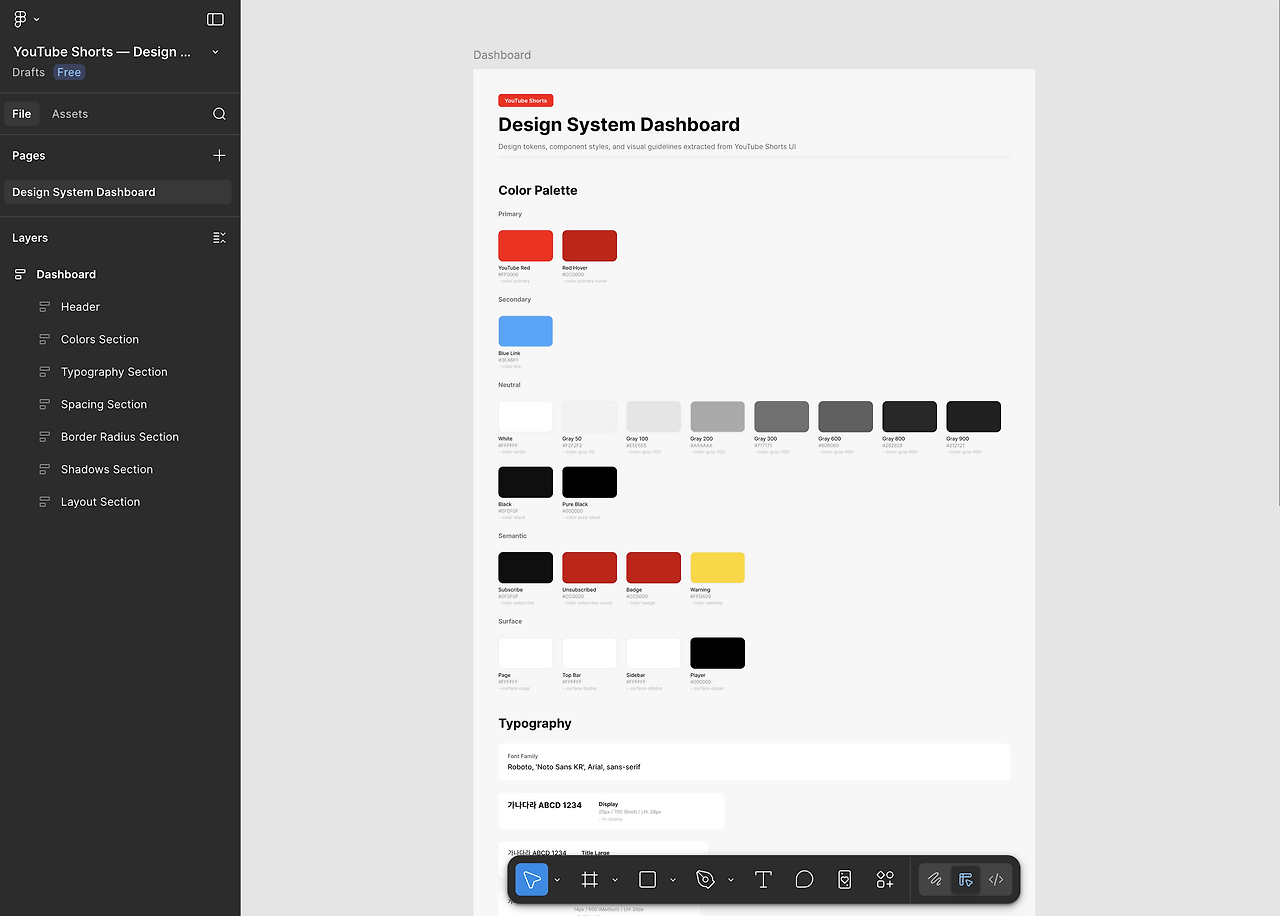The width and height of the screenshot is (1280, 916).
Task: Open the Figma main menu logo
Action: 20,19
